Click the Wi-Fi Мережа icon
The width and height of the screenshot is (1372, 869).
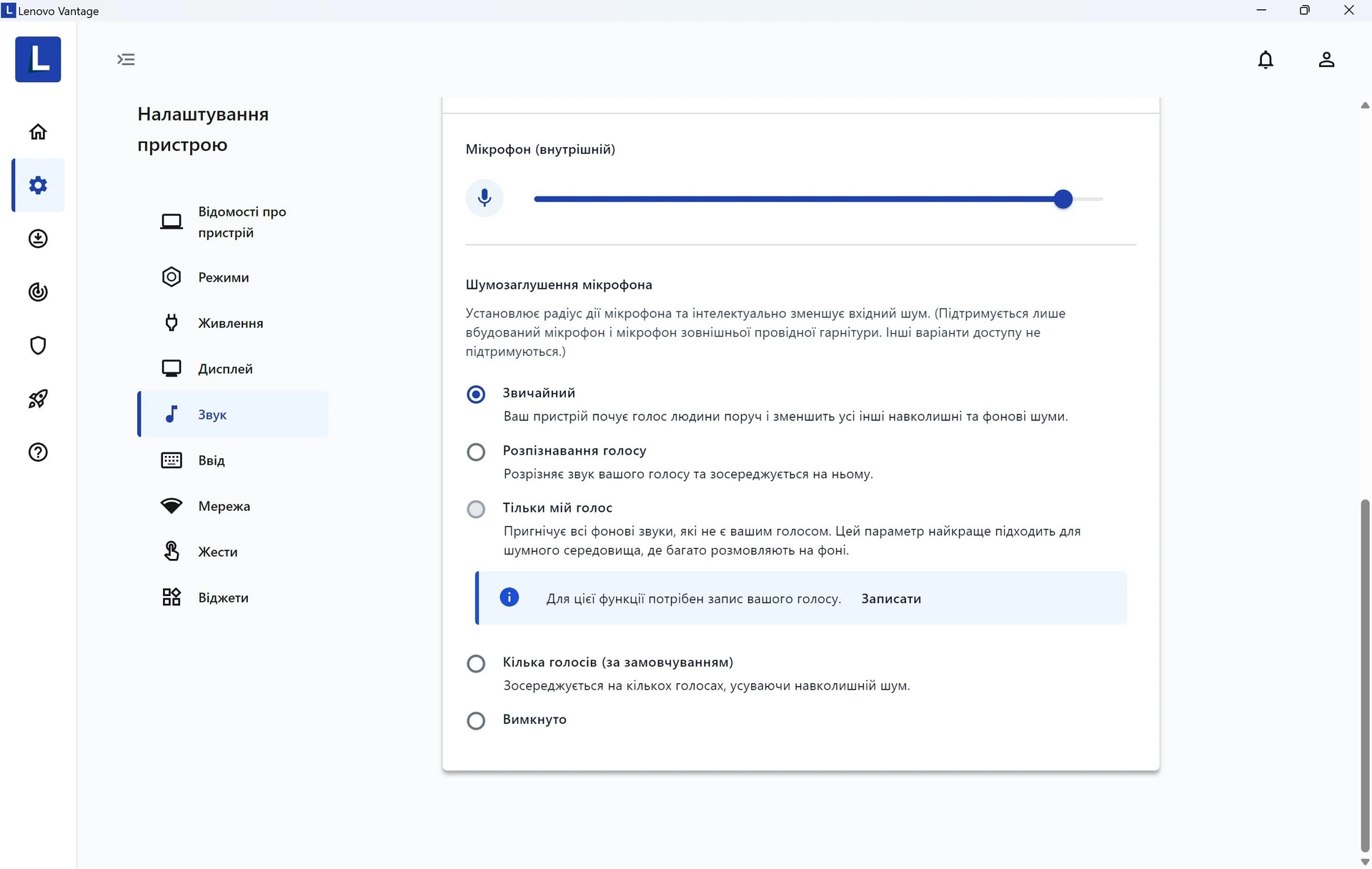[x=171, y=506]
